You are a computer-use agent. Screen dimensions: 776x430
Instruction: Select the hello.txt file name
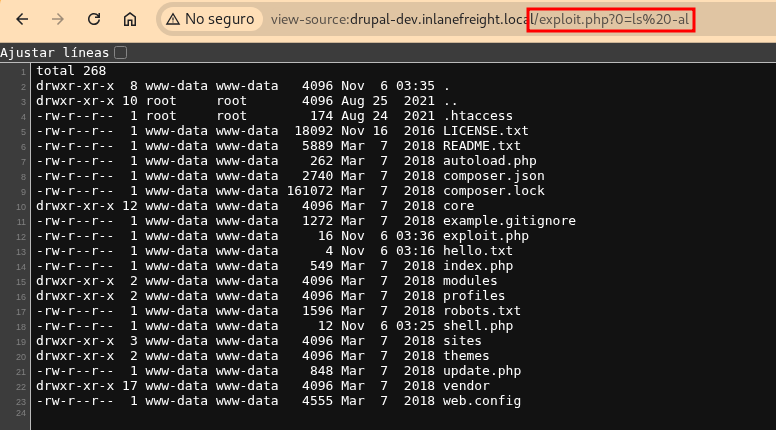tap(478, 251)
